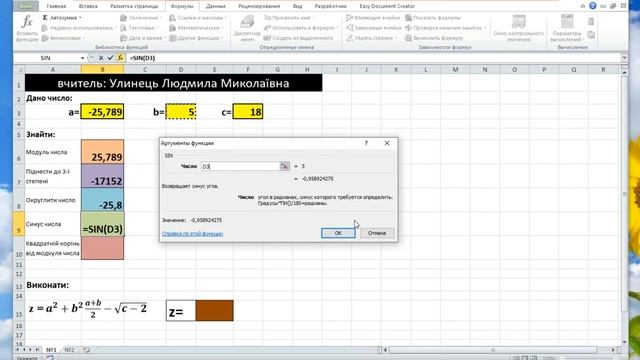Click Показать формулы in the ribbon

(x=433, y=18)
